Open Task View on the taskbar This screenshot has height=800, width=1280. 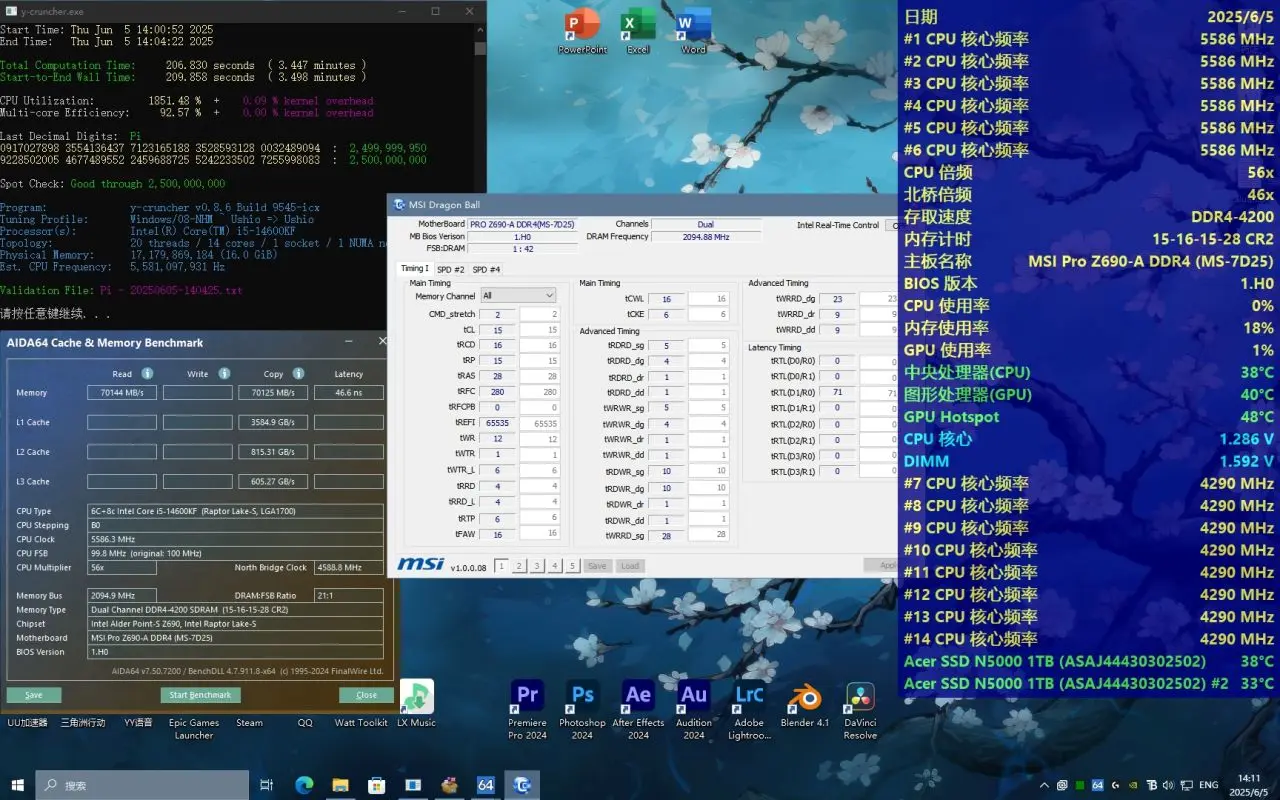(266, 785)
